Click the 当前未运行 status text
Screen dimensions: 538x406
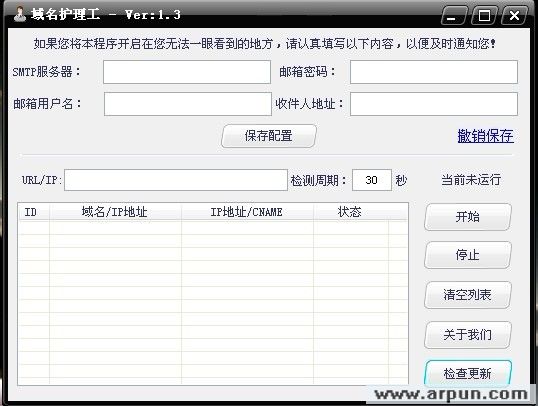point(471,179)
